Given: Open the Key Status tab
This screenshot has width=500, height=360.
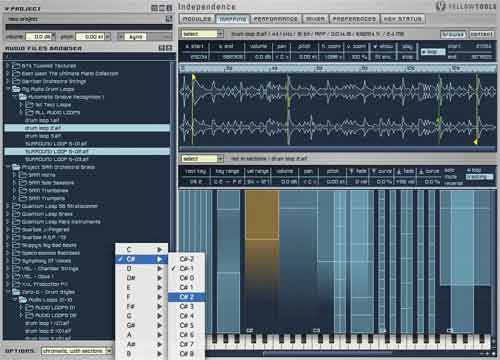Looking at the screenshot, I should (403, 19).
